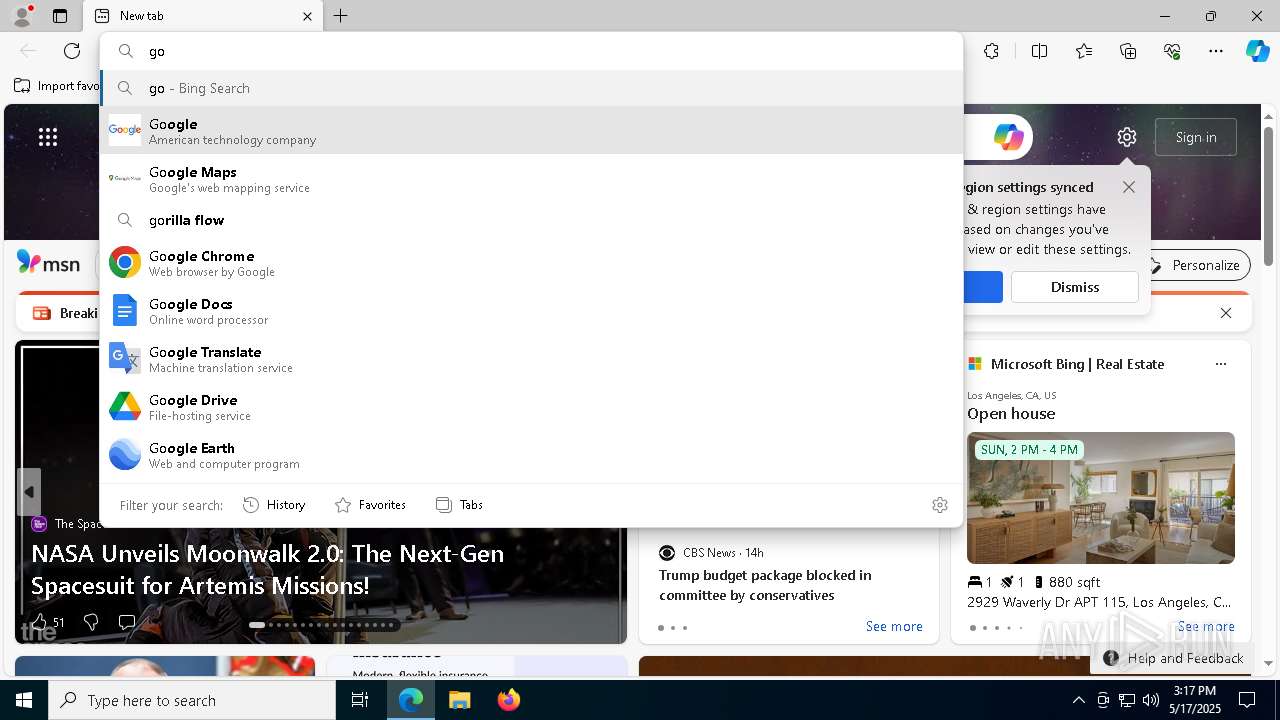Click the Personalize button
This screenshot has width=1280, height=720.
tap(1195, 265)
